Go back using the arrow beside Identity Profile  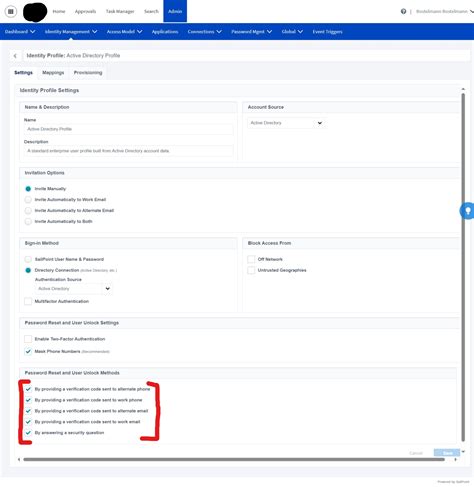click(15, 56)
